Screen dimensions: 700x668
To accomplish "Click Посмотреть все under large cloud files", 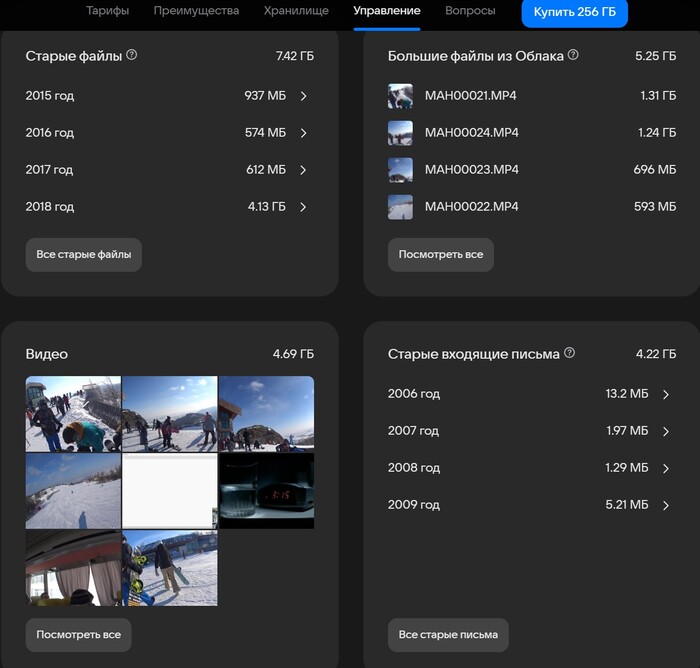I will (440, 255).
